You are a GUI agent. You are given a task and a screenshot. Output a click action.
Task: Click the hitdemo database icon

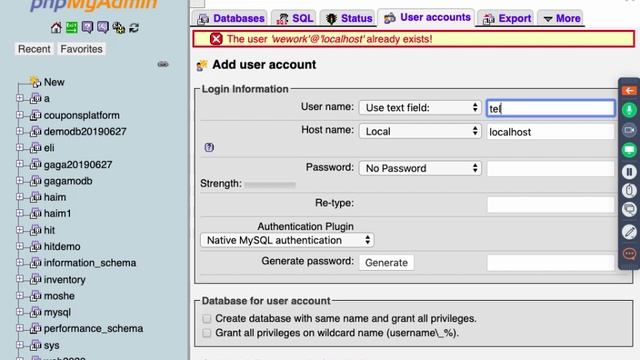coord(36,246)
